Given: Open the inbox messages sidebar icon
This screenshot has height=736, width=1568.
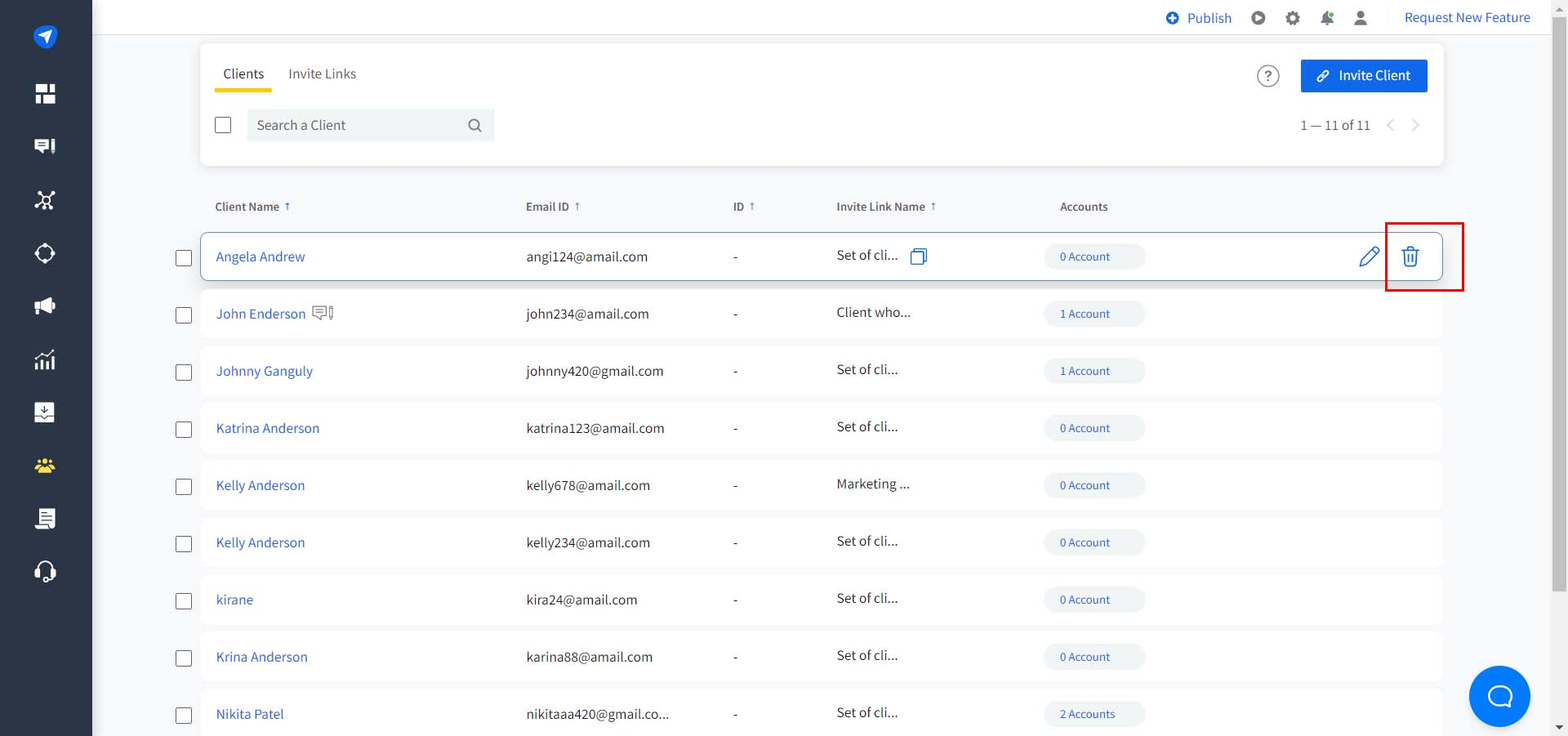Looking at the screenshot, I should [x=45, y=146].
